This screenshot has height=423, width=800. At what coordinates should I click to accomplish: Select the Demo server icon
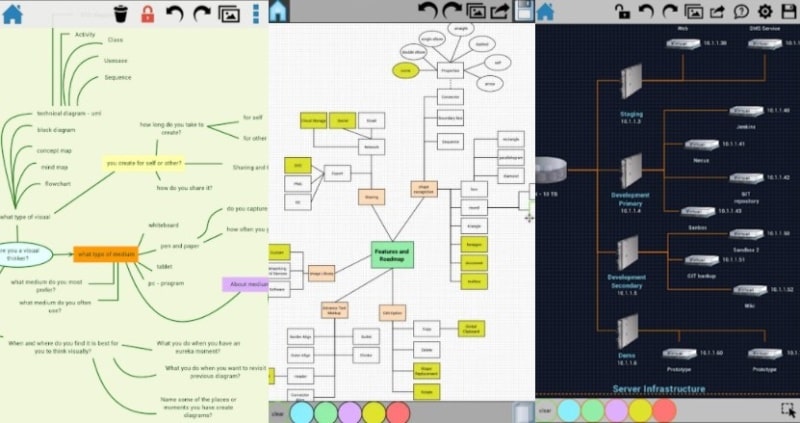(x=628, y=331)
